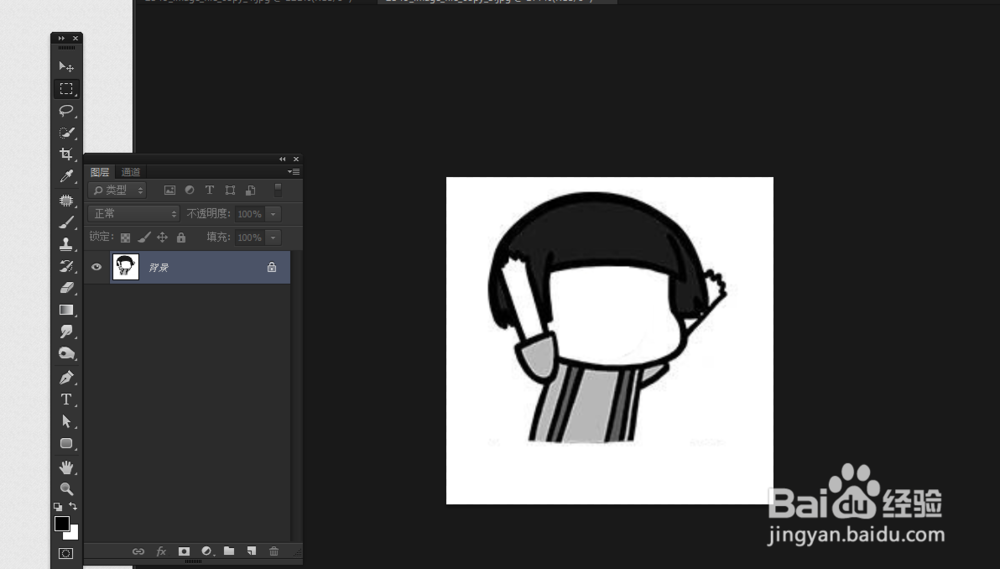Select the Brush tool
Screen dimensions: 1000x569
(66, 223)
